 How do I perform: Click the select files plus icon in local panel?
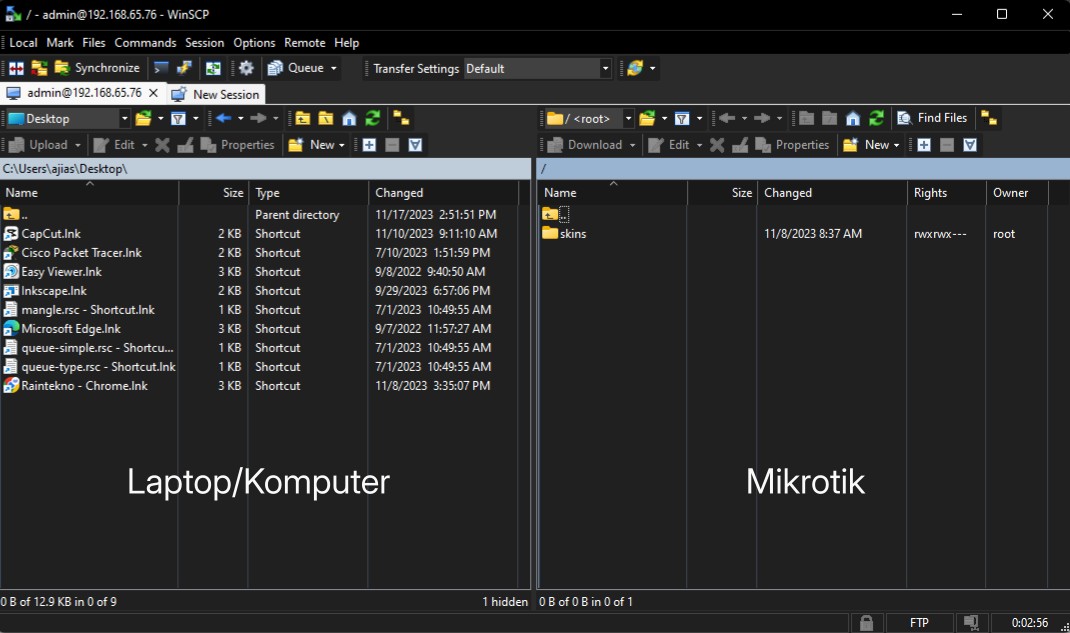(369, 145)
